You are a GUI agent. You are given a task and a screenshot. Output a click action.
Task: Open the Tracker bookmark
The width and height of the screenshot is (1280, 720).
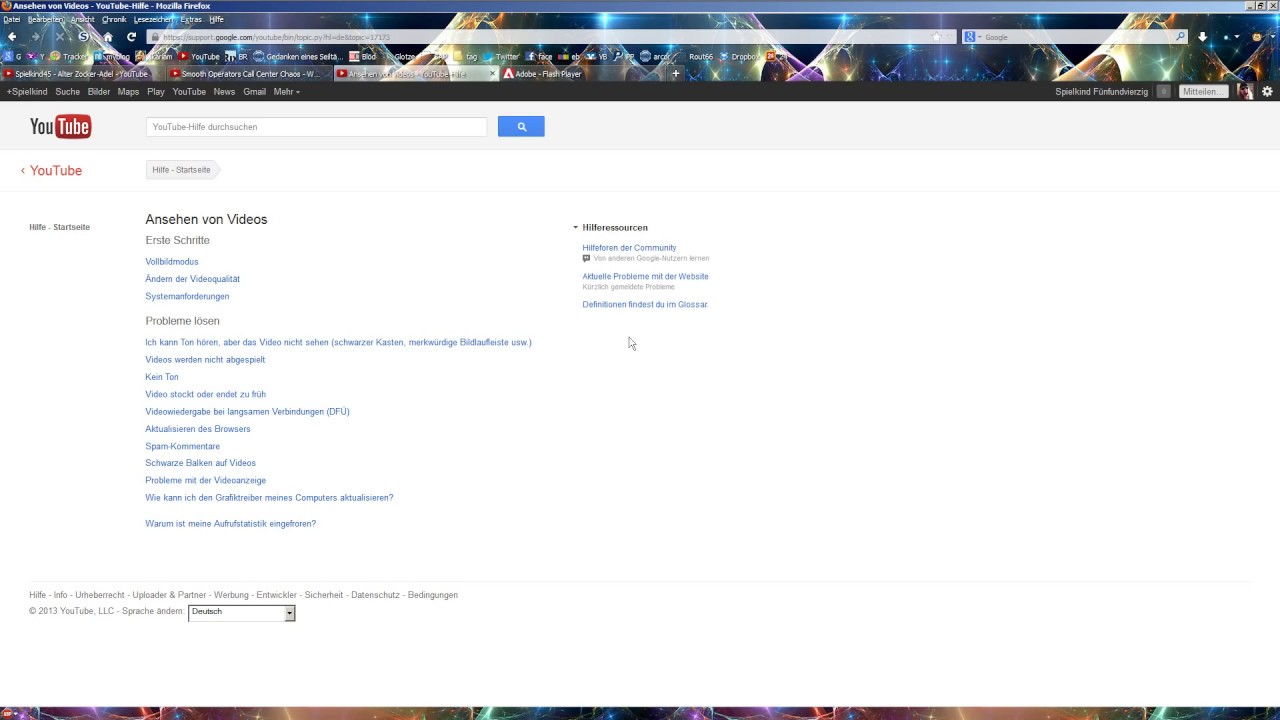click(x=69, y=57)
